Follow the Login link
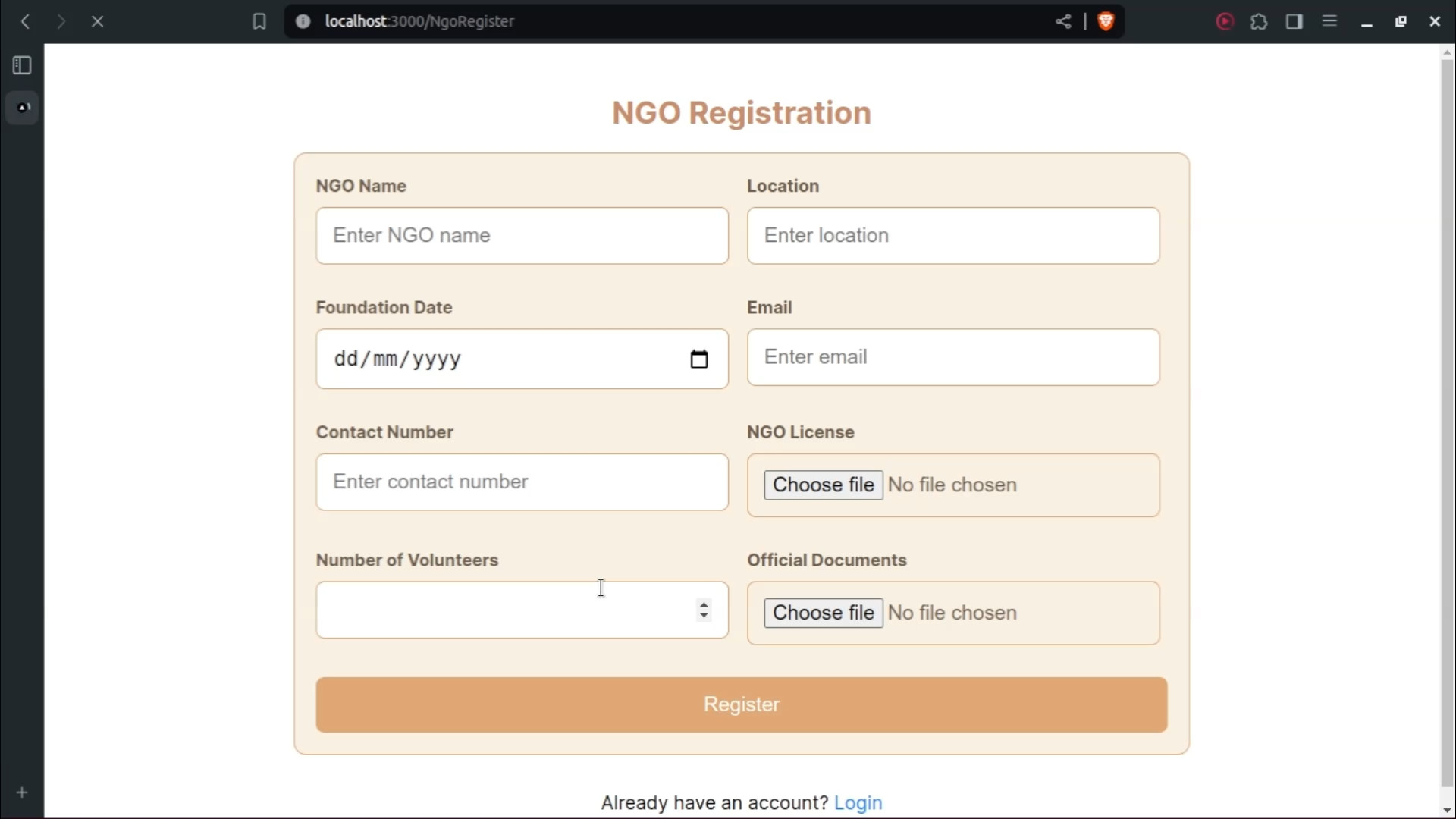1456x819 pixels. (858, 802)
